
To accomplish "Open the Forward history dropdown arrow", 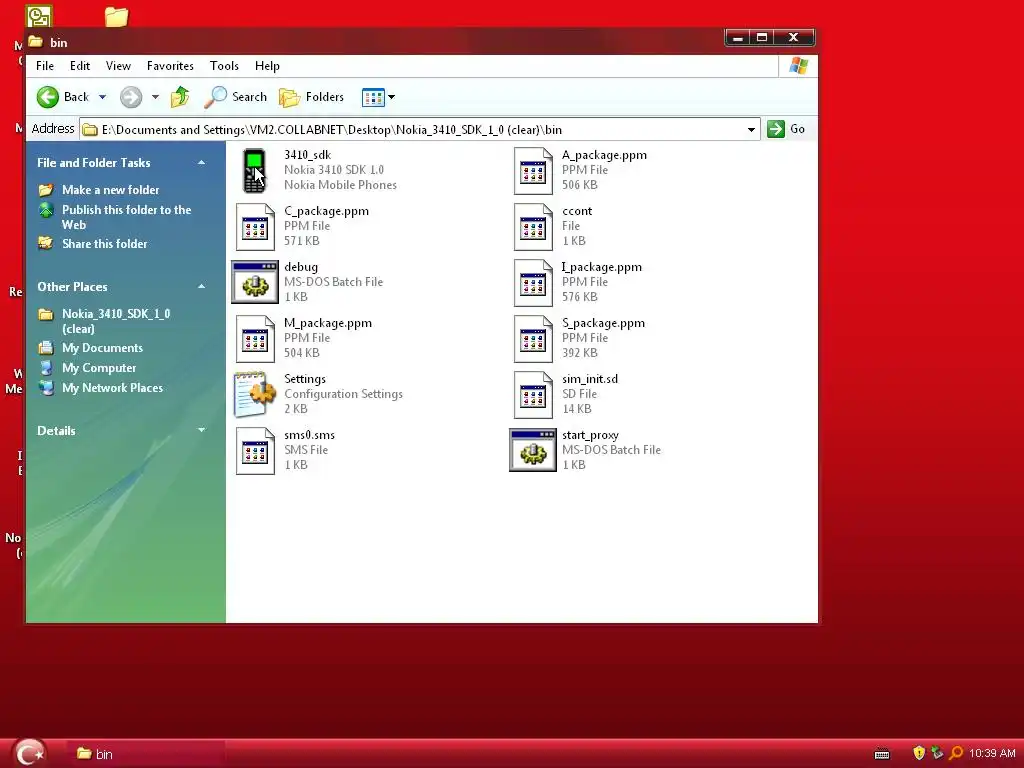I will (155, 97).
